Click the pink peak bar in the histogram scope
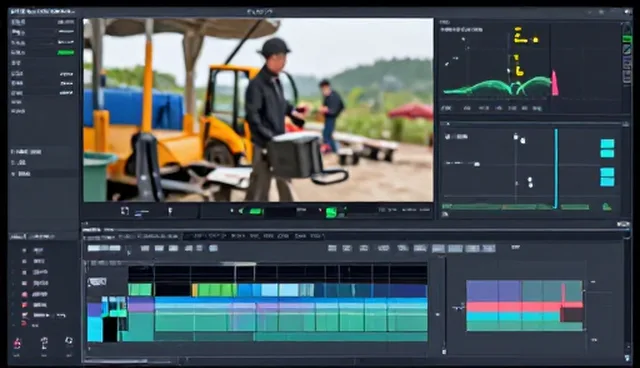The image size is (640, 368). (555, 84)
